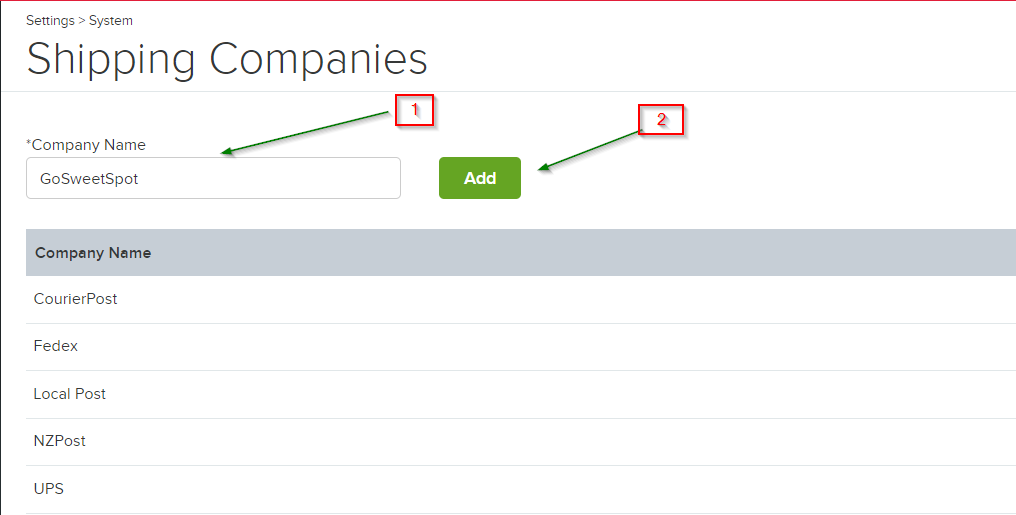Viewport: 1016px width, 515px height.
Task: Click the green arrow pointing to the input field
Action: 305,132
